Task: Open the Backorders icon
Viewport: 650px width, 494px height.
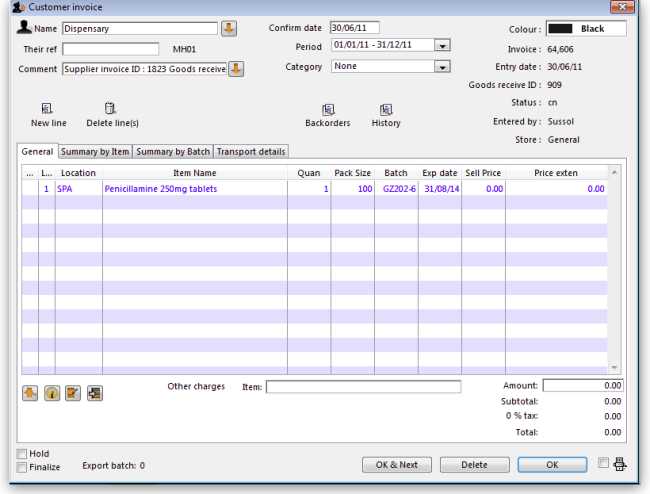Action: pos(327,109)
